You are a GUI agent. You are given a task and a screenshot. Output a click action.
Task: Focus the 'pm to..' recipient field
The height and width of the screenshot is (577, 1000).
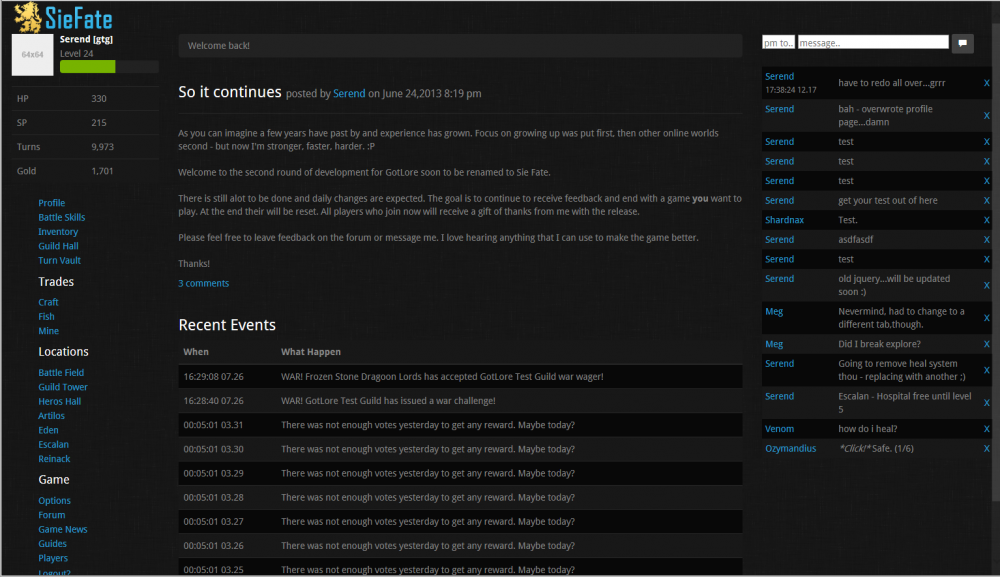tap(778, 43)
